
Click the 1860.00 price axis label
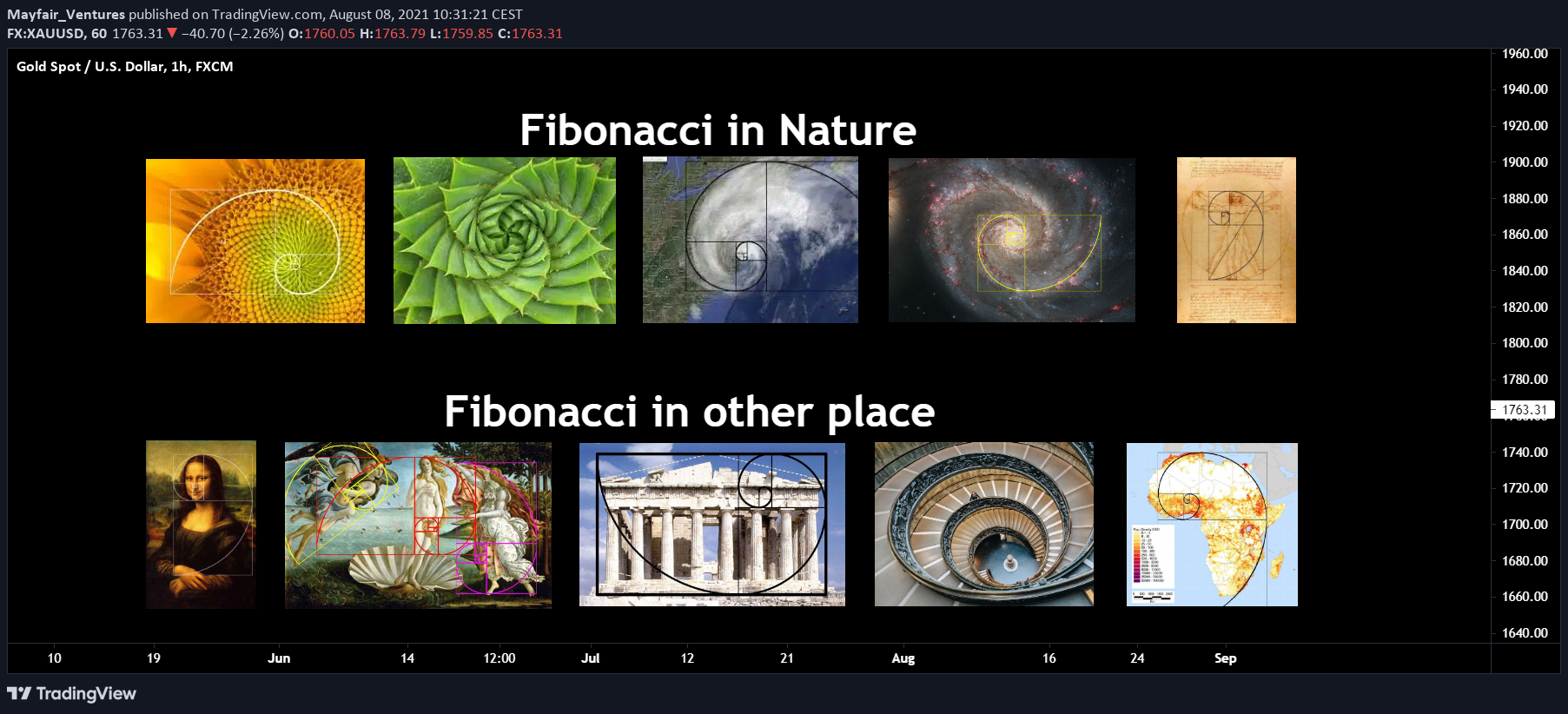click(1525, 235)
